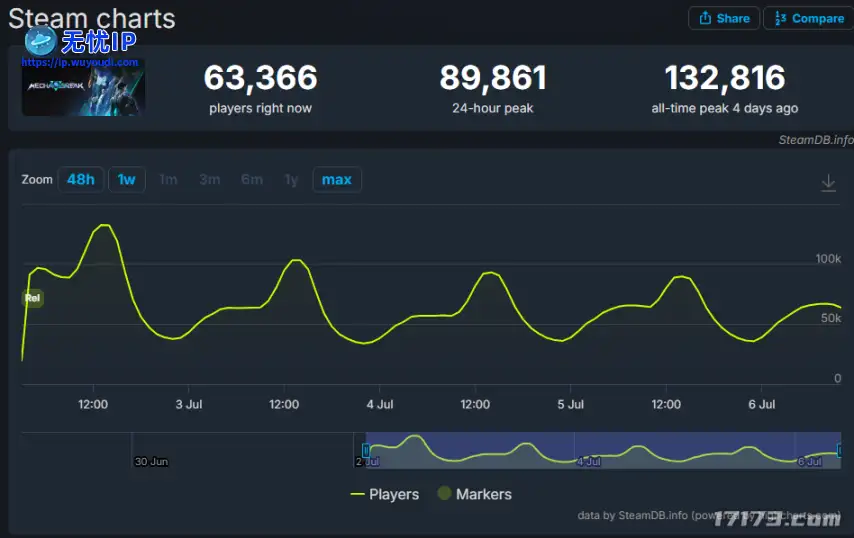This screenshot has height=538, width=854.
Task: Click the yellow Players legend line swatch
Action: (357, 494)
